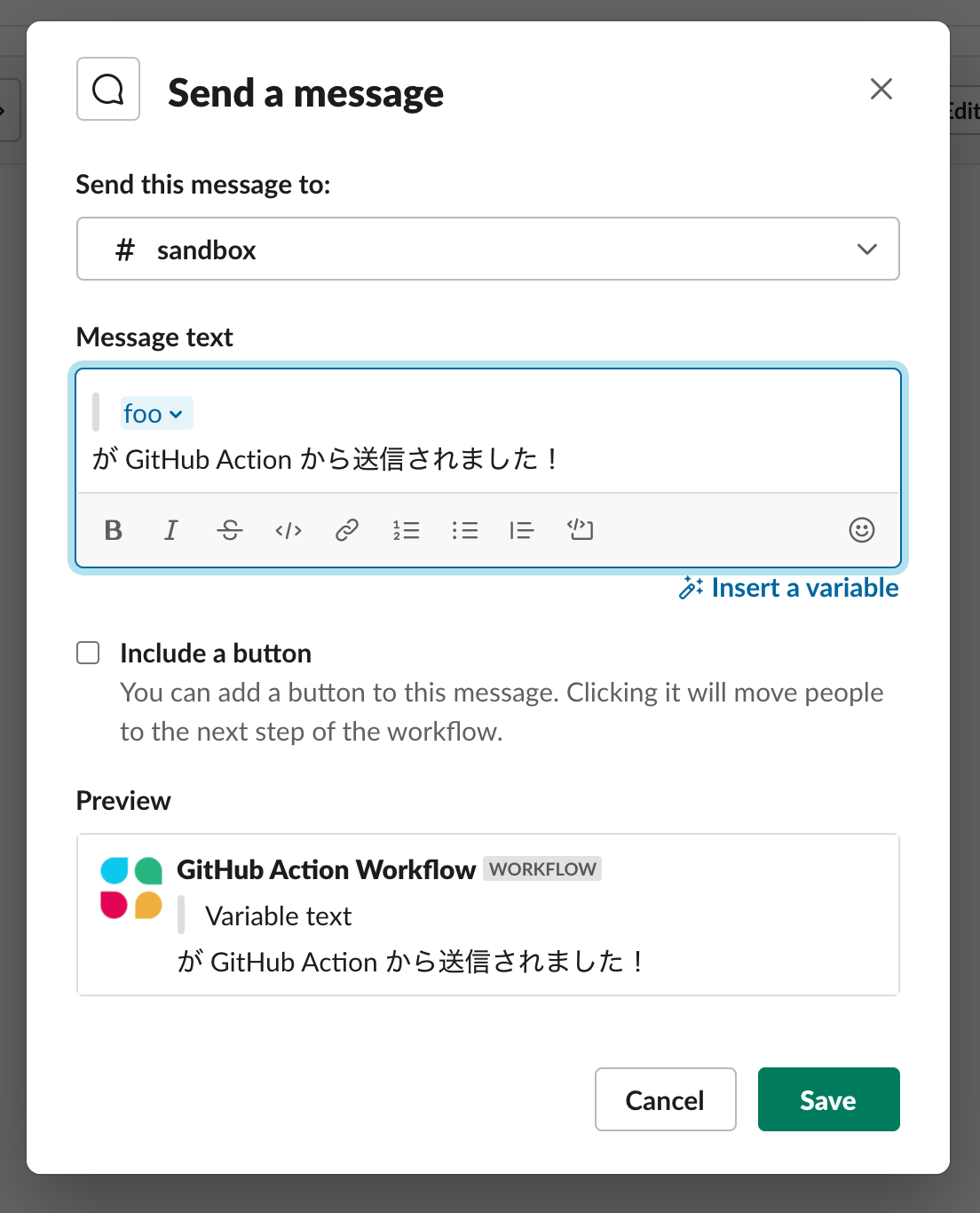Create a bulleted list in the message
The width and height of the screenshot is (980, 1213).
coord(464,530)
